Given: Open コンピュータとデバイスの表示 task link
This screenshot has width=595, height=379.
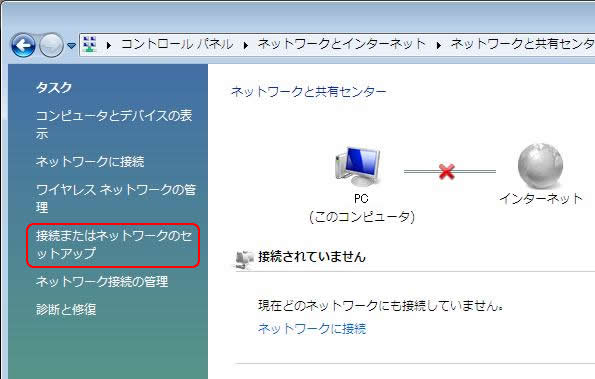Looking at the screenshot, I should pos(114,124).
